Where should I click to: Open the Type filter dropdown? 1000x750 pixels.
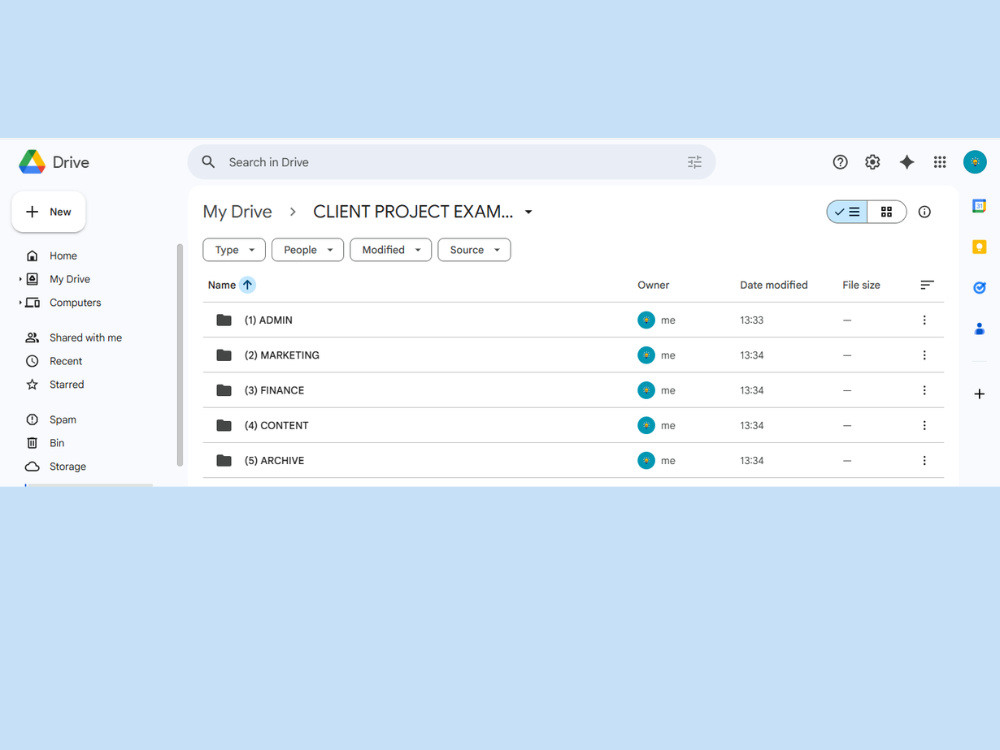click(234, 250)
